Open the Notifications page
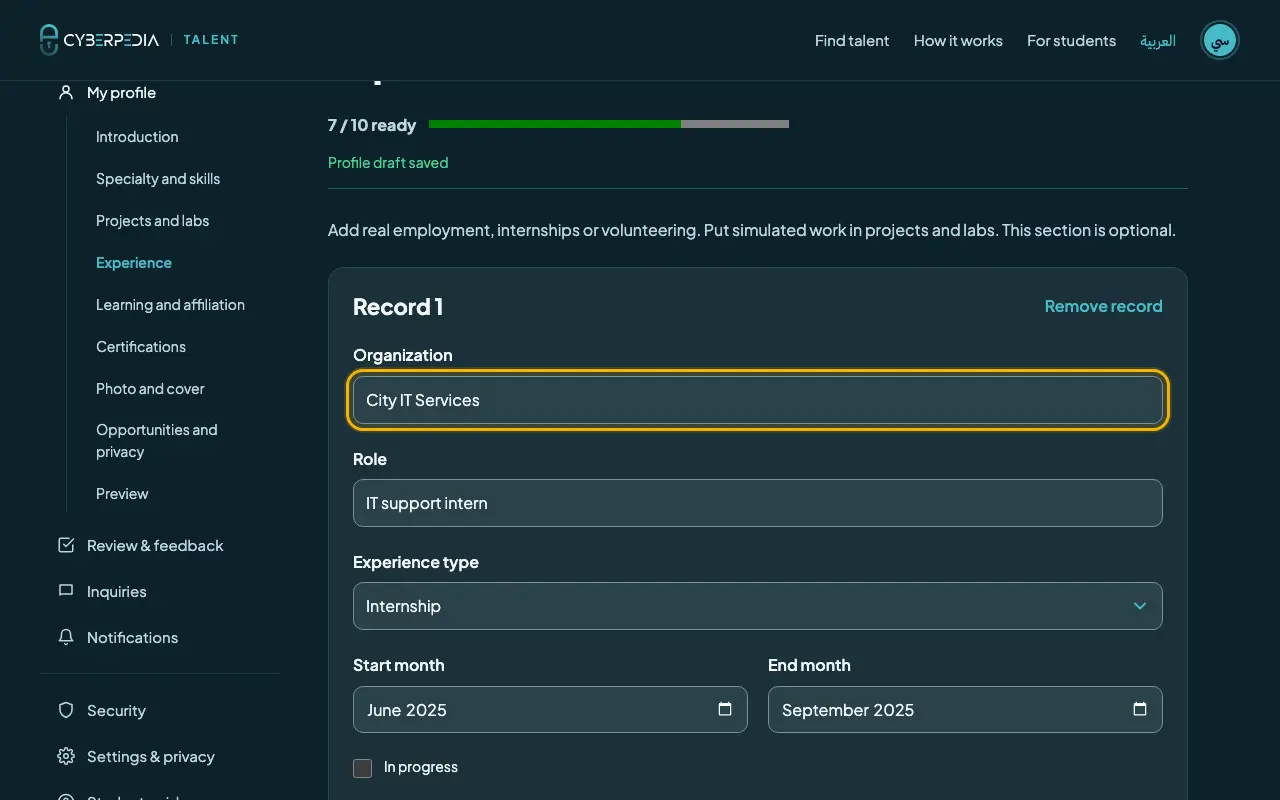The image size is (1280, 800). [132, 637]
